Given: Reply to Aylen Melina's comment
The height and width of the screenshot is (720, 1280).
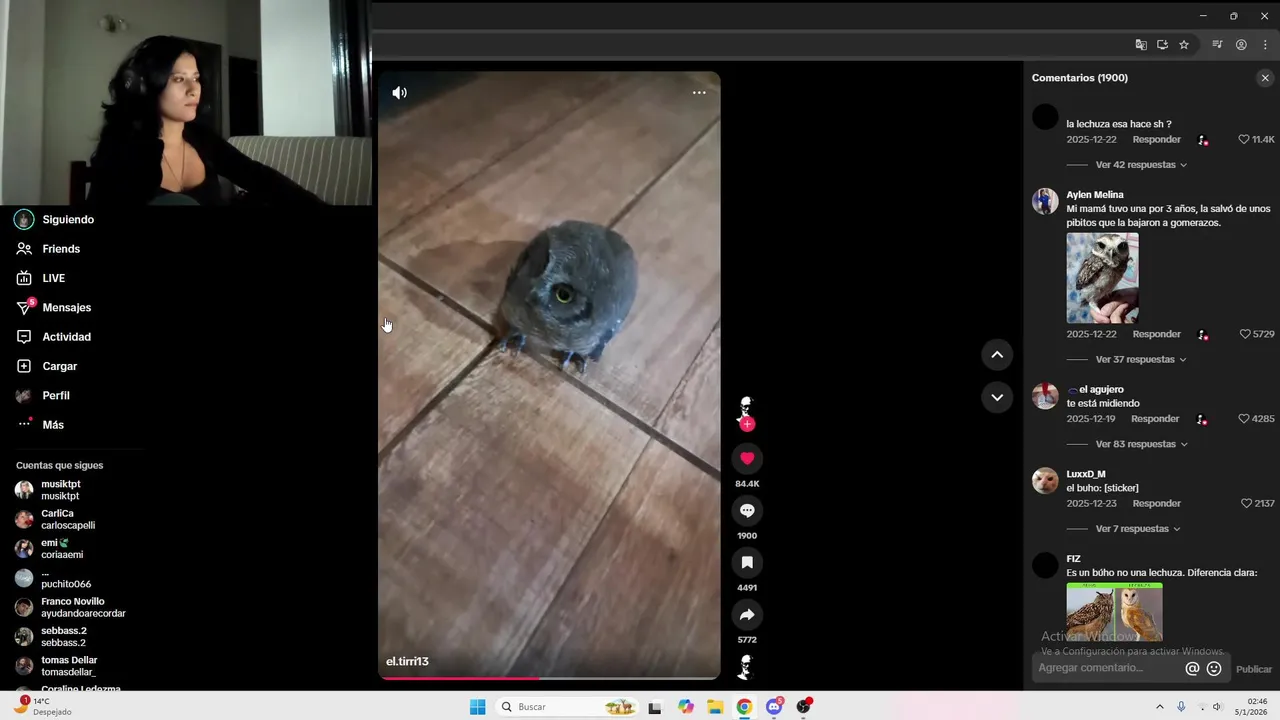Looking at the screenshot, I should (x=1156, y=334).
